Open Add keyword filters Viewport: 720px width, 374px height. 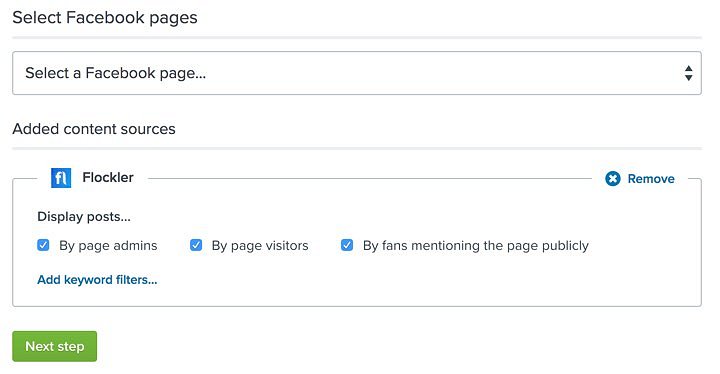click(x=97, y=279)
